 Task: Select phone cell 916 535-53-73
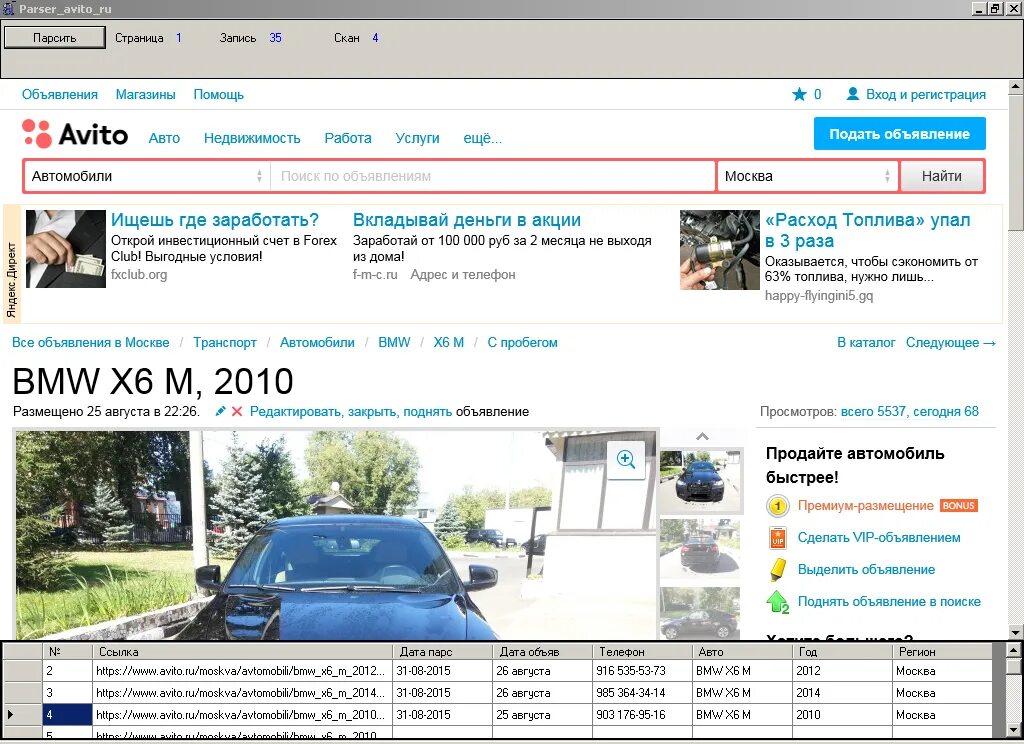(642, 671)
